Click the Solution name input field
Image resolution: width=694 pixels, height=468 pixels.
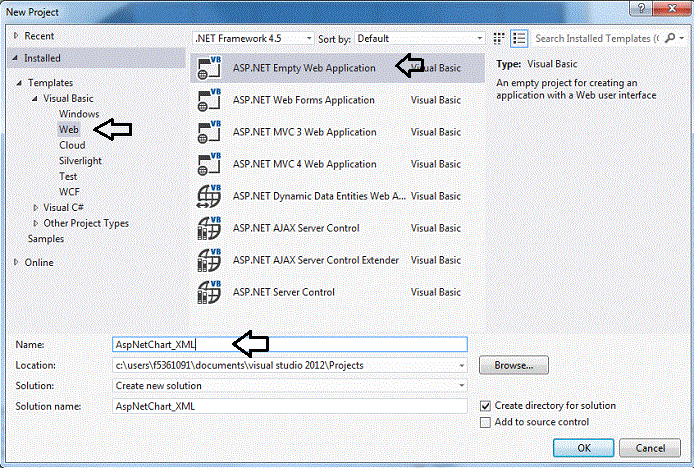click(290, 406)
